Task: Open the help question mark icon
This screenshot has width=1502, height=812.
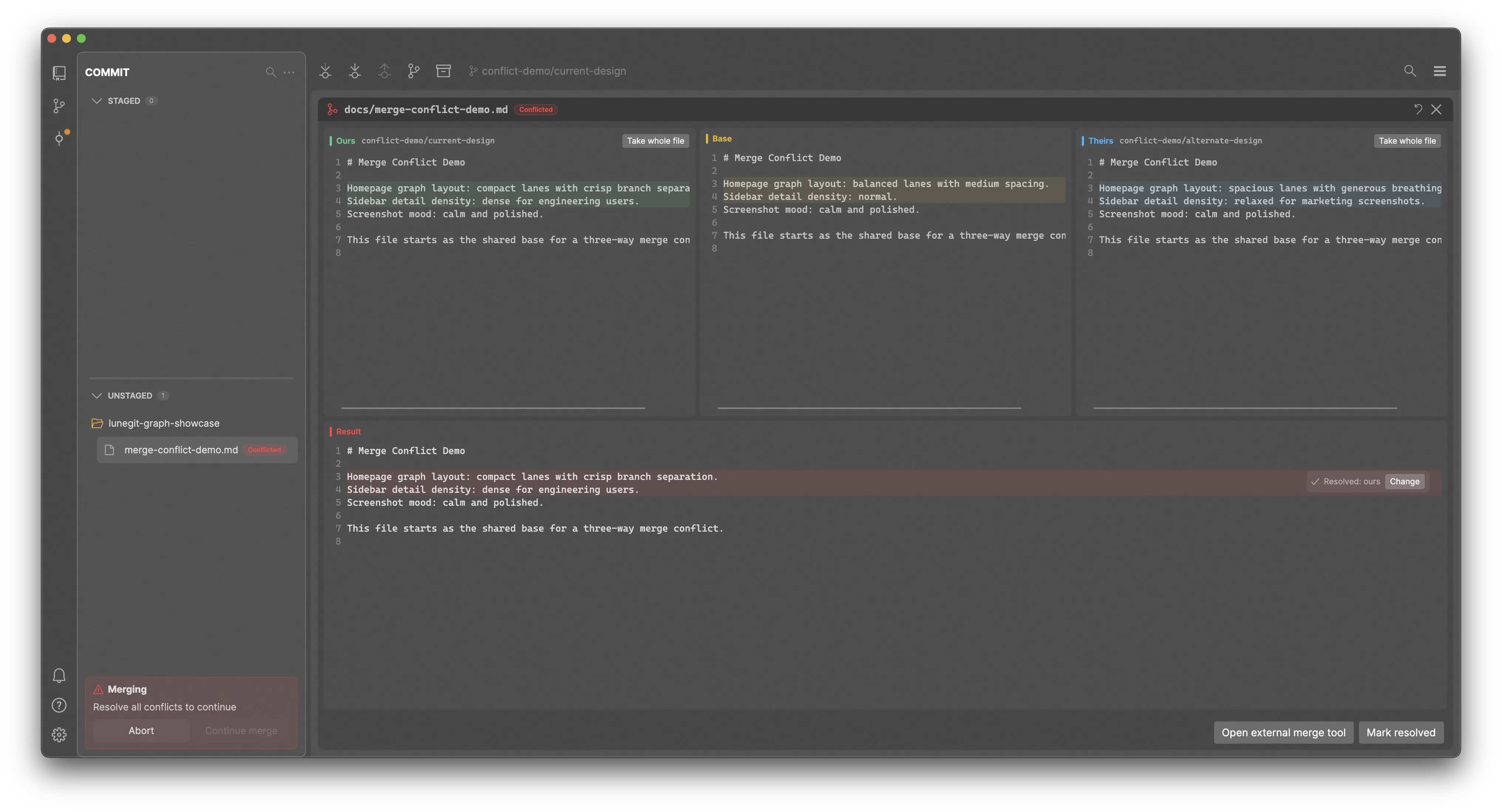Action: coord(59,705)
